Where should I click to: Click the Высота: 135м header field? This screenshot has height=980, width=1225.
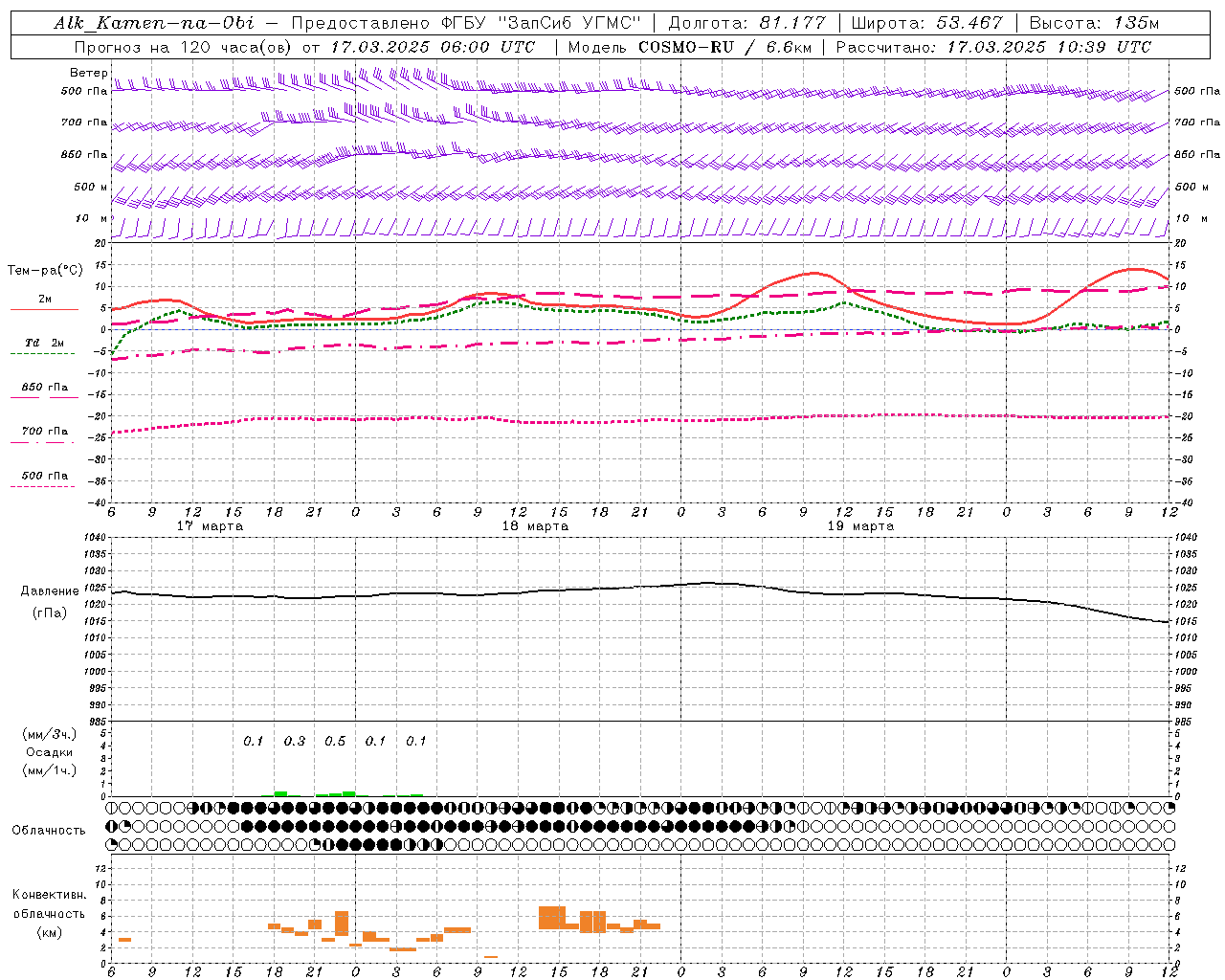[x=1093, y=23]
